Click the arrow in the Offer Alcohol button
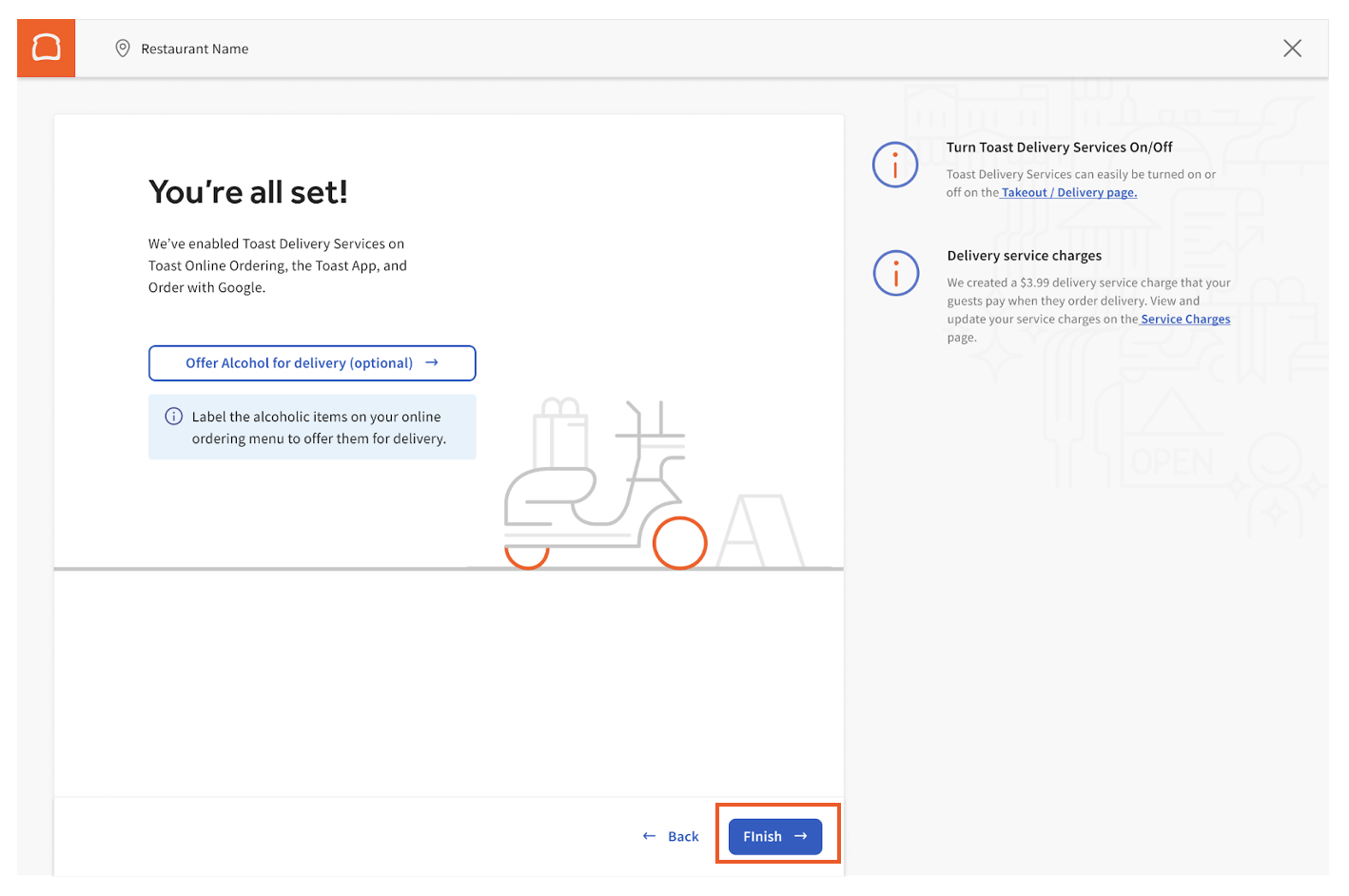 (x=432, y=362)
